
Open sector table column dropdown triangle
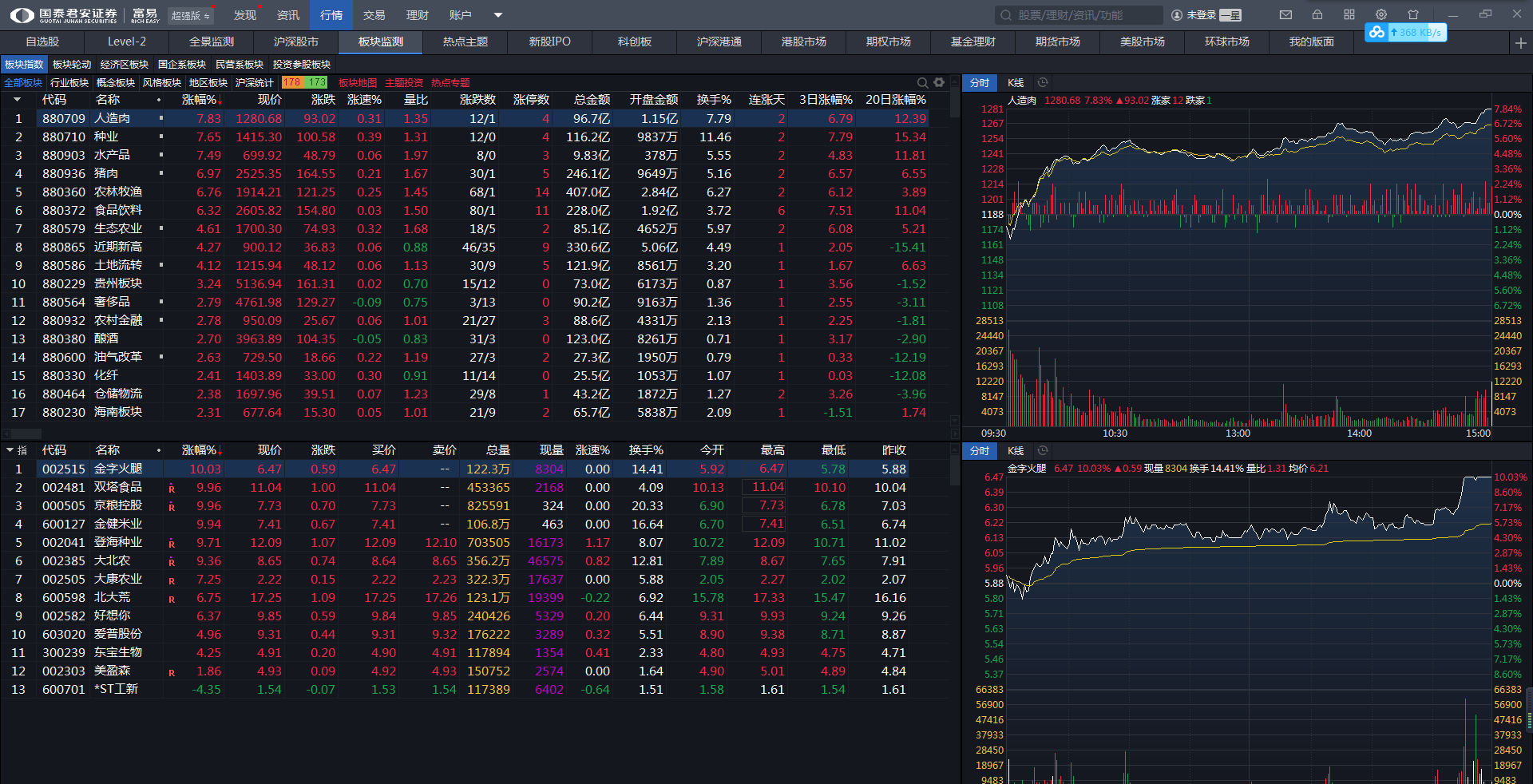(17, 100)
